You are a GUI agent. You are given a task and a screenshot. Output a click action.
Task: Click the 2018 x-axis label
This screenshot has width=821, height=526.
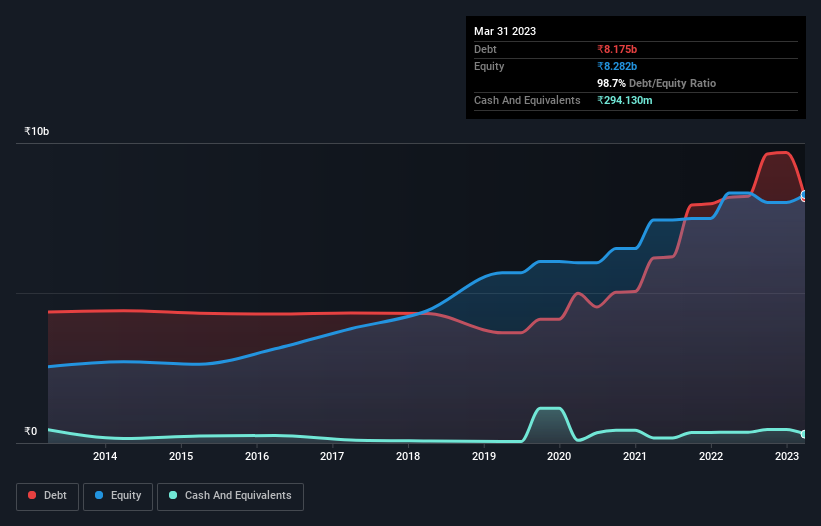[x=408, y=456]
